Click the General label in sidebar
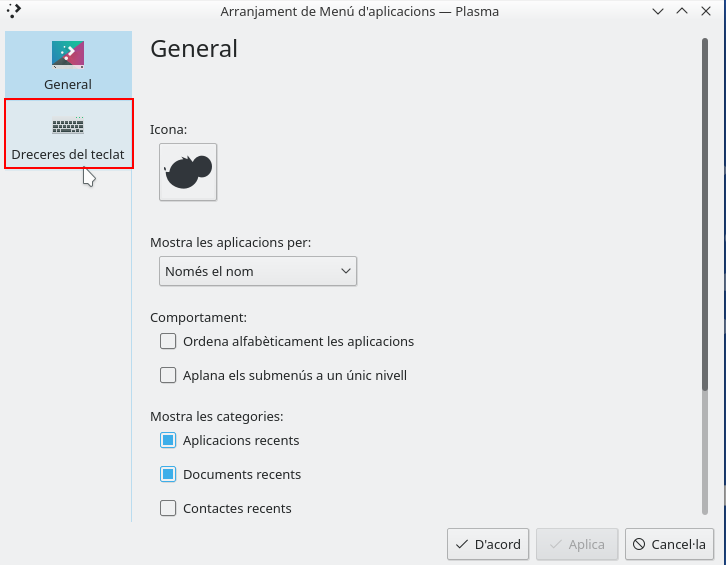 click(68, 85)
